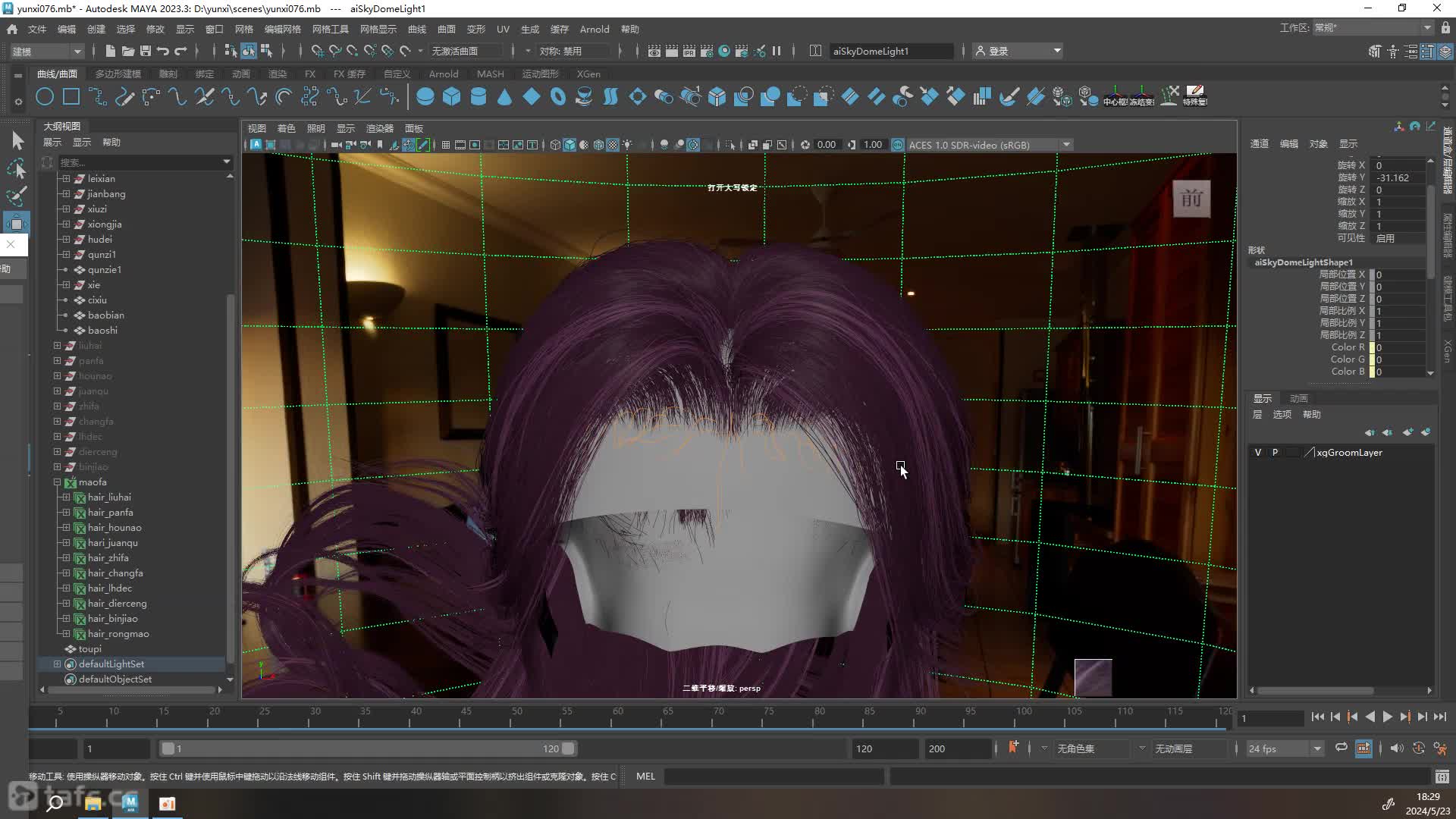This screenshot has height=819, width=1456.
Task: Activate the Lasso select tool
Action: [17, 168]
